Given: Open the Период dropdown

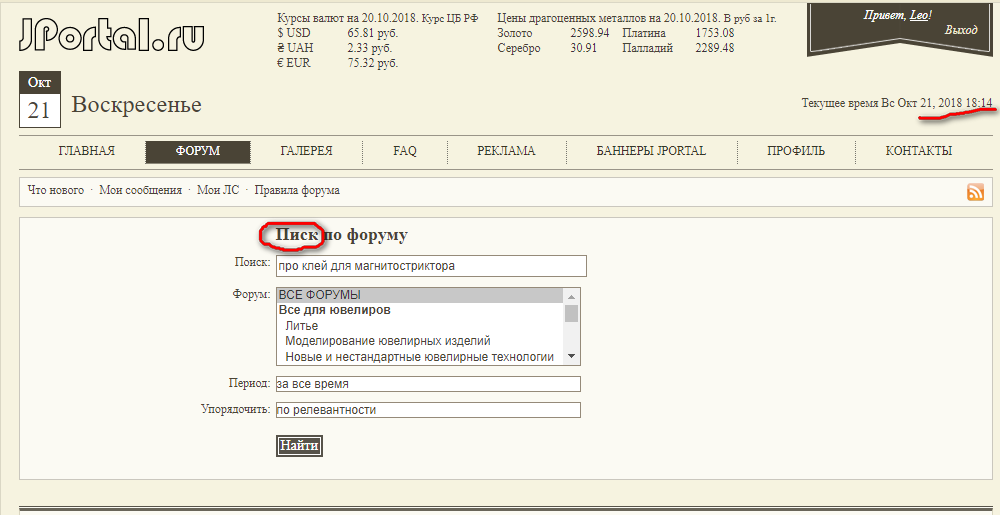Looking at the screenshot, I should tap(428, 384).
